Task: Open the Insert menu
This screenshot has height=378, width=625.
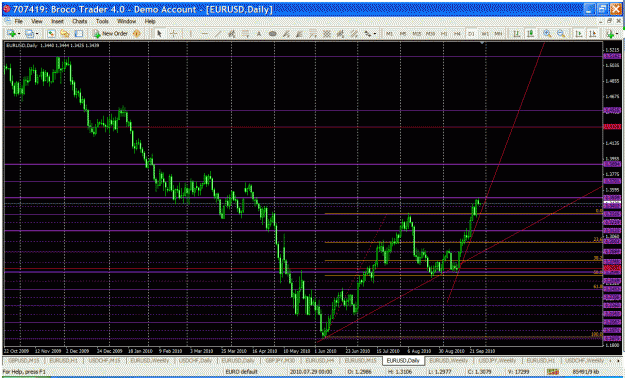Action: click(57, 22)
